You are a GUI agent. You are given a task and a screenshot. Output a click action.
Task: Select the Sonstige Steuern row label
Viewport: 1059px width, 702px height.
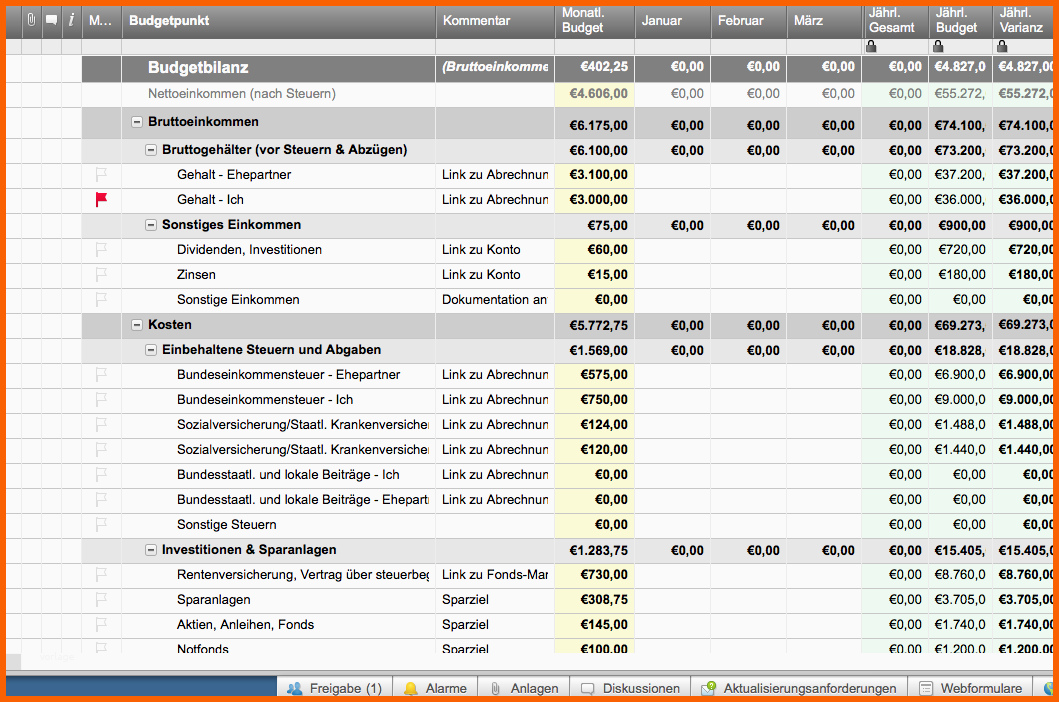coord(226,525)
